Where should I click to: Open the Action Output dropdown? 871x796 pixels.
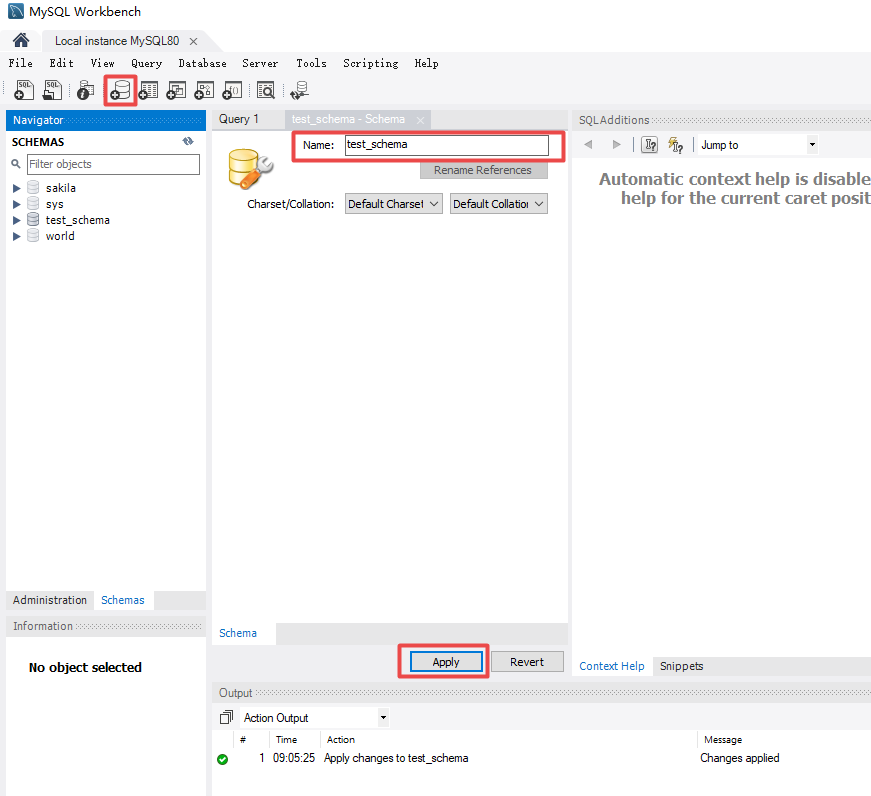tap(315, 718)
